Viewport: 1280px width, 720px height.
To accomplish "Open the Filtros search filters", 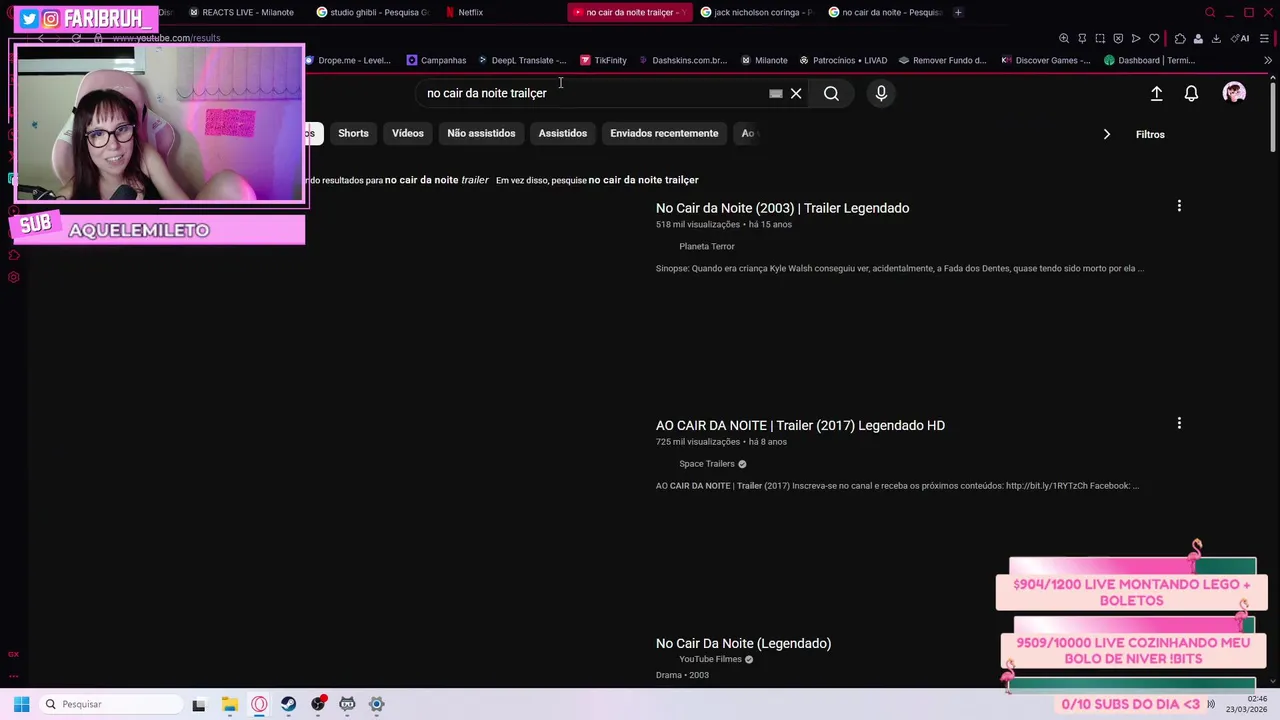I will [1150, 134].
